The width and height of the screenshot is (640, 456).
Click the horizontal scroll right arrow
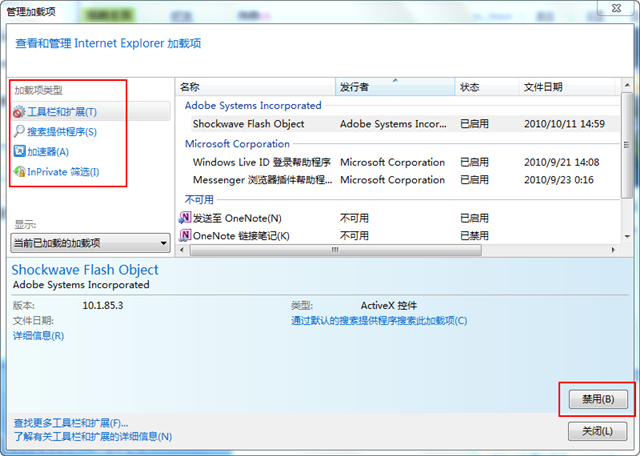click(x=613, y=250)
